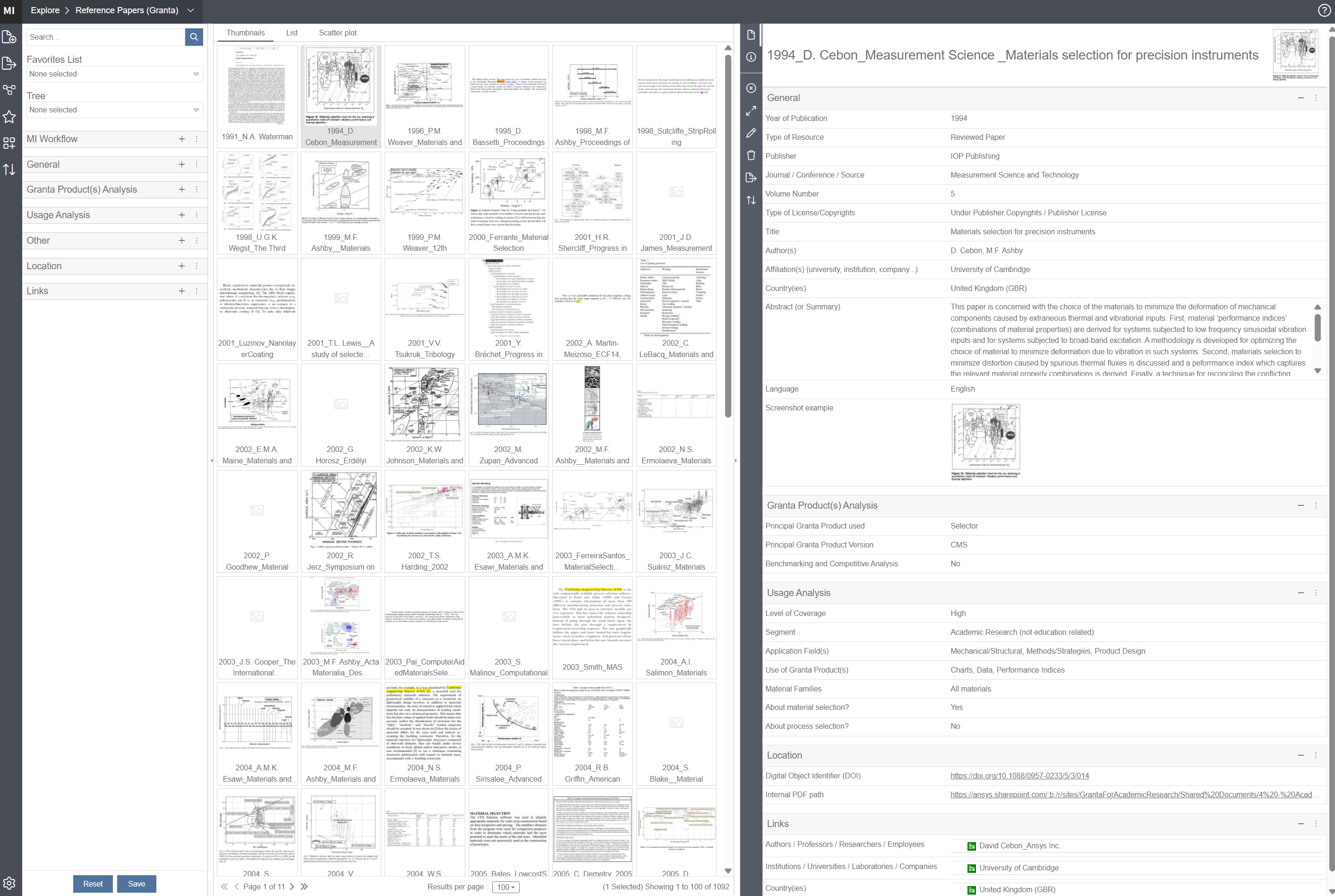Open the DOI hyperlink
1335x896 pixels.
tap(1019, 776)
